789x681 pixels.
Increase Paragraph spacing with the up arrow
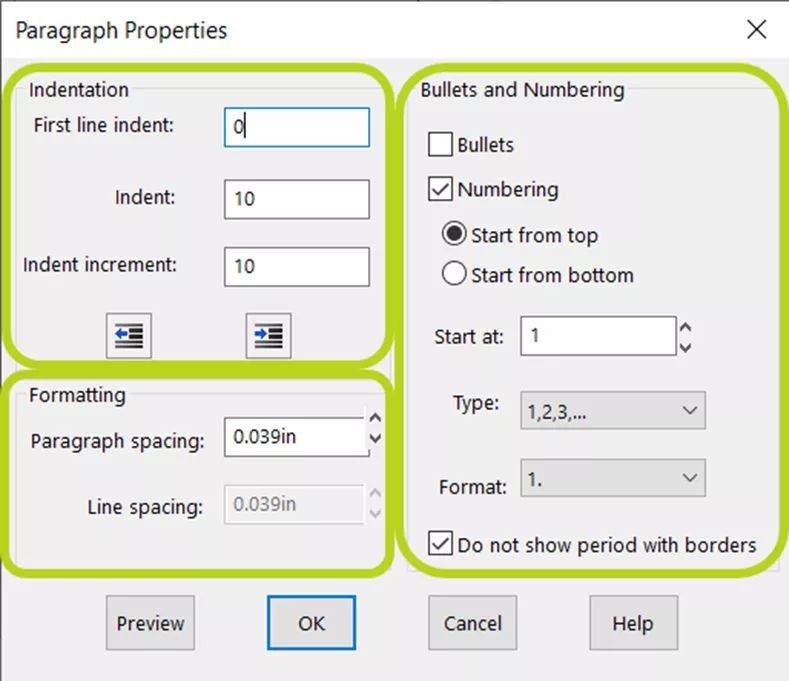pyautogui.click(x=375, y=418)
